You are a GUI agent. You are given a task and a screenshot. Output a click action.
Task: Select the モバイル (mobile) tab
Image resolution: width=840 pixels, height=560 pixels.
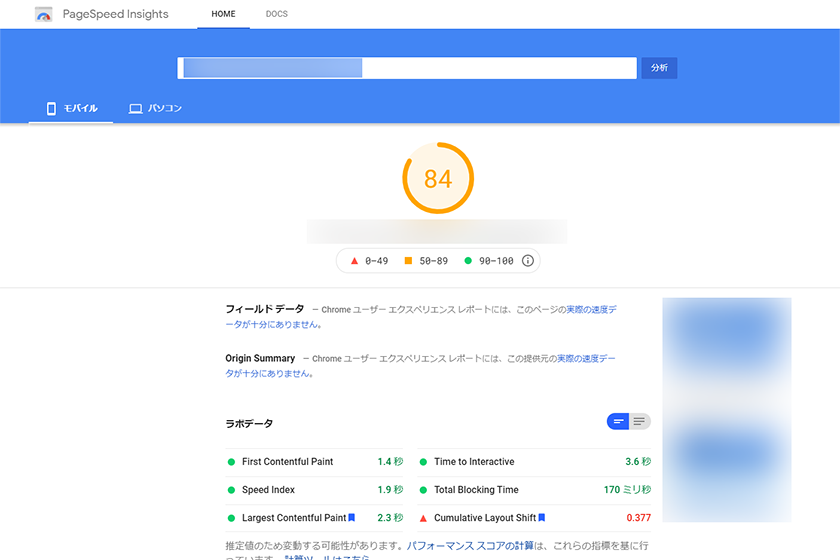coord(71,108)
